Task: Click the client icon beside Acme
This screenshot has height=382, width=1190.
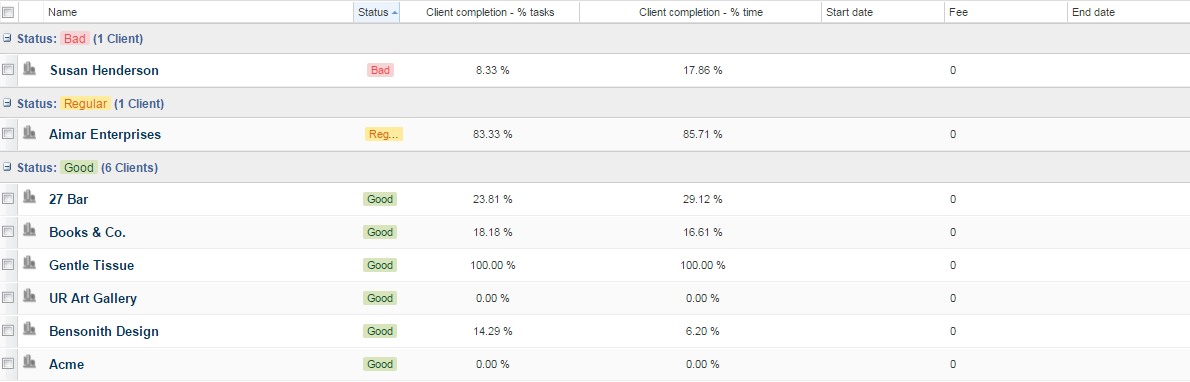Action: coord(30,363)
